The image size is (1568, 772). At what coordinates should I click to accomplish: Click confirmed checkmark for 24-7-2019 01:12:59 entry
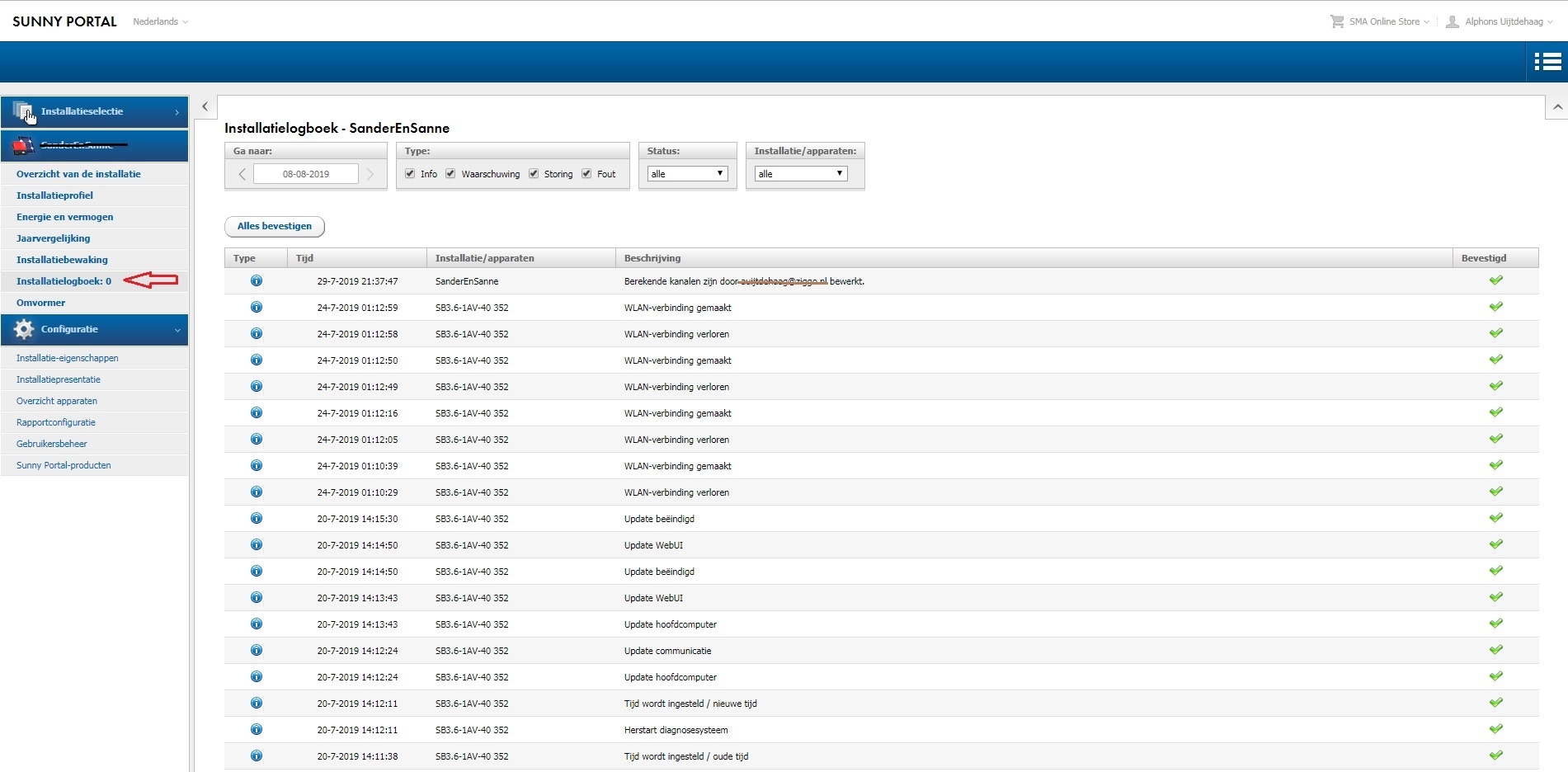[1495, 307]
